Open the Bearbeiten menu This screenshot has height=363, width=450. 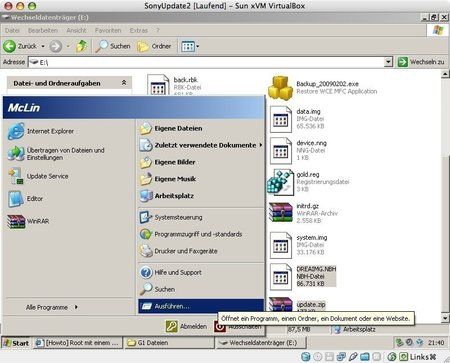tap(43, 30)
